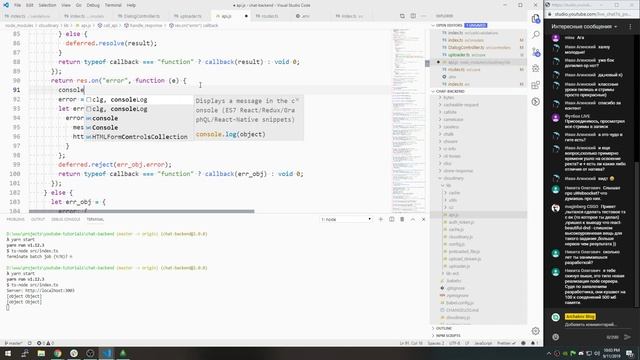Switch to DEBUG CONSOLE panel tab
Screen dimensions: 640x360
pyautogui.click(x=65, y=220)
